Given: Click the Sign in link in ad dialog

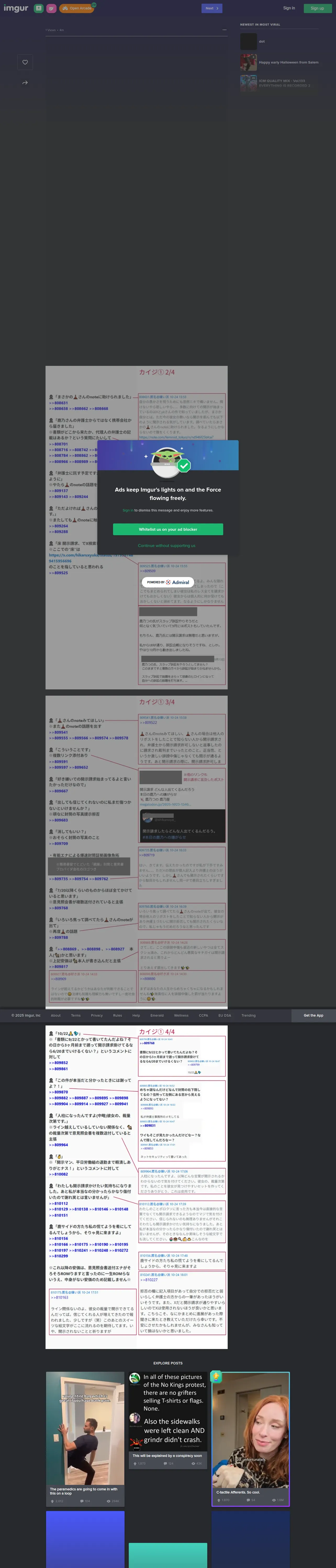Looking at the screenshot, I should tap(127, 510).
